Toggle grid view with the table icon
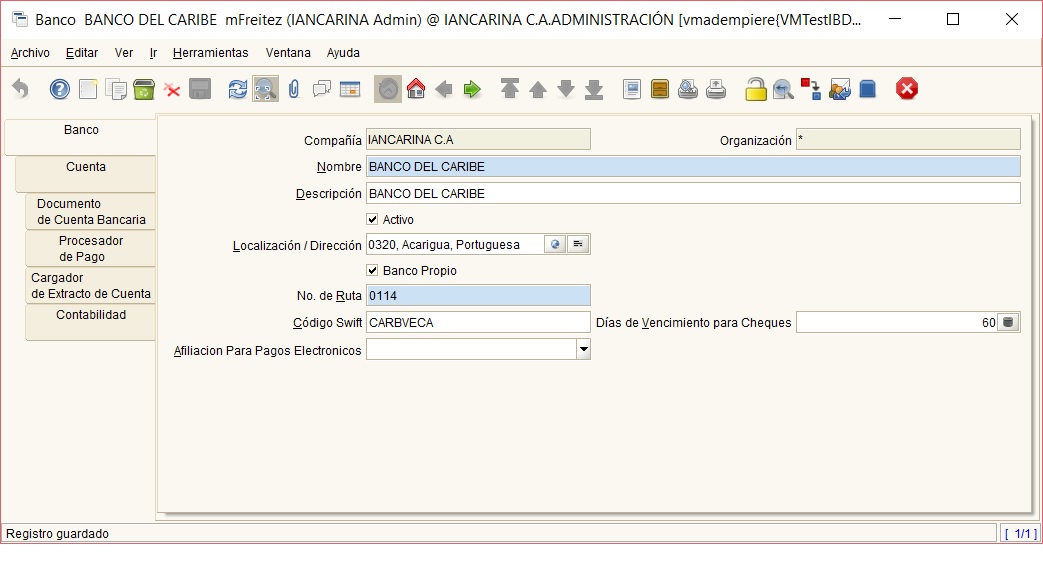 350,88
